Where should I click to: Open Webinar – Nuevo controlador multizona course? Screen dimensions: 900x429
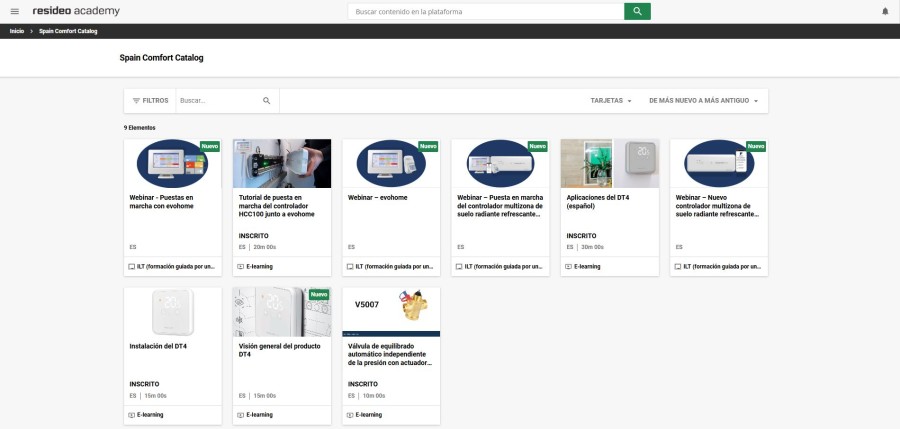[x=717, y=206]
